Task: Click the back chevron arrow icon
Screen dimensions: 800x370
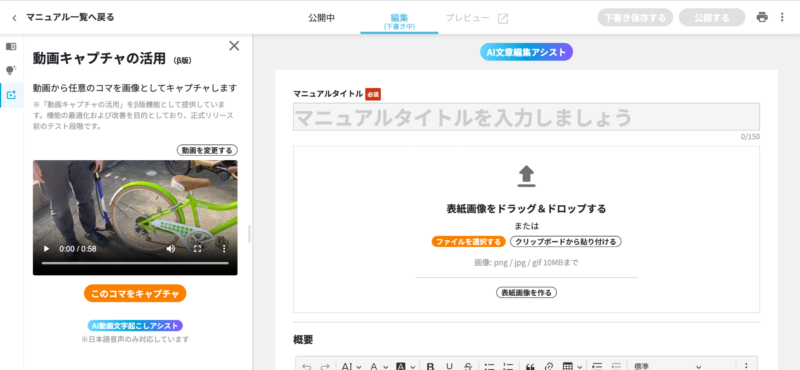Action: click(x=14, y=18)
